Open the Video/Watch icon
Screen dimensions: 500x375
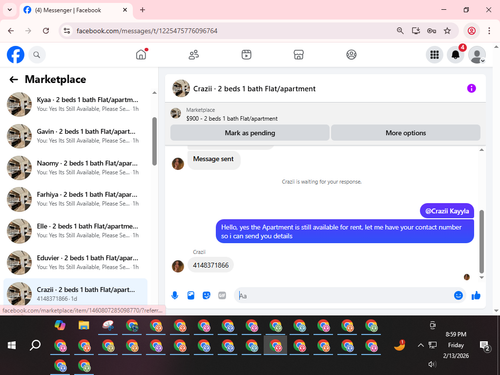tap(246, 54)
